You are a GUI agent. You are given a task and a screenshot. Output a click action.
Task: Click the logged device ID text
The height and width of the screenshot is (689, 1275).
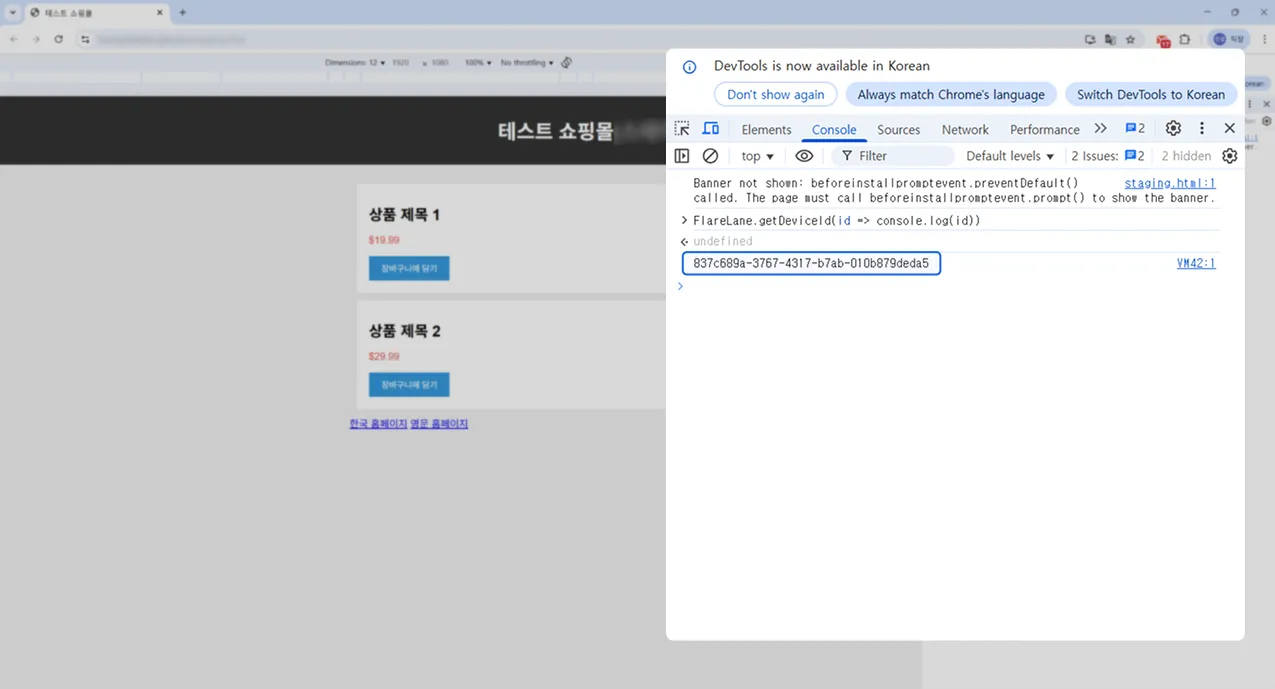[x=811, y=264]
